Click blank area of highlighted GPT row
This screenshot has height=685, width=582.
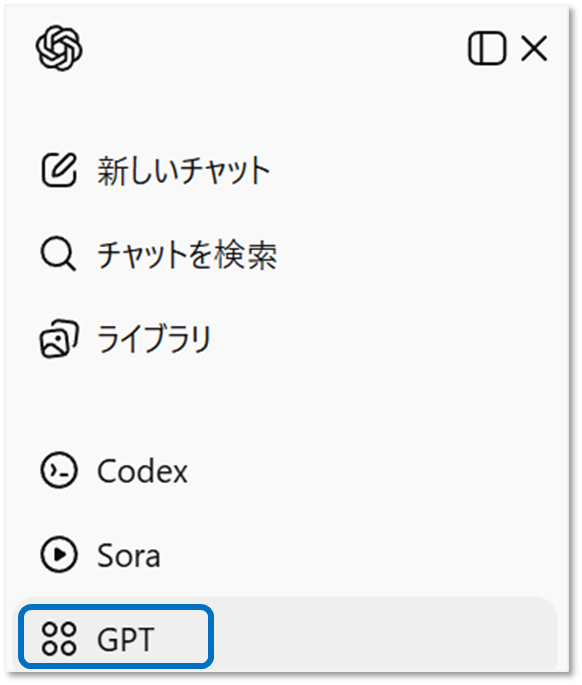tap(385, 634)
